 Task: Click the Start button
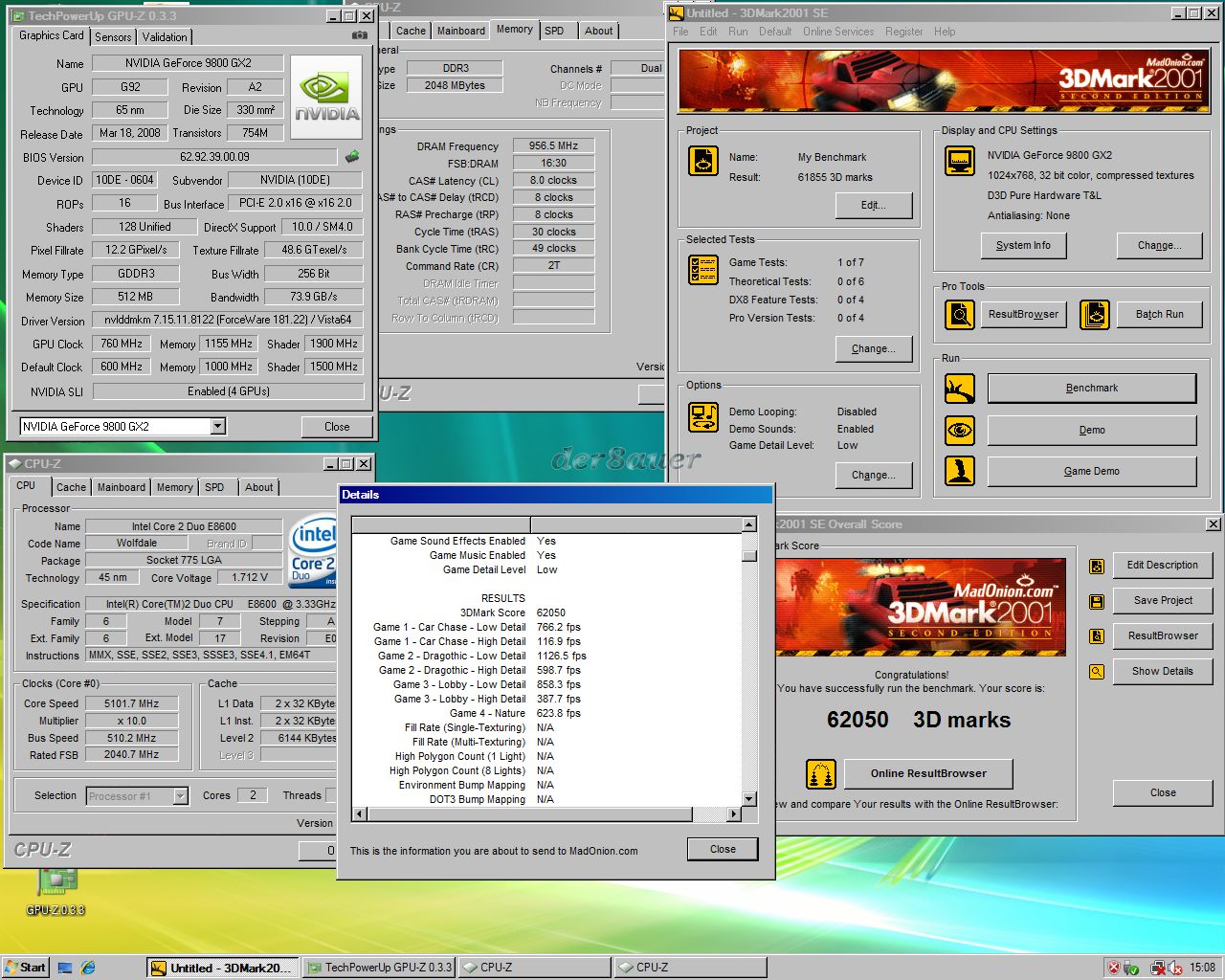coord(25,968)
